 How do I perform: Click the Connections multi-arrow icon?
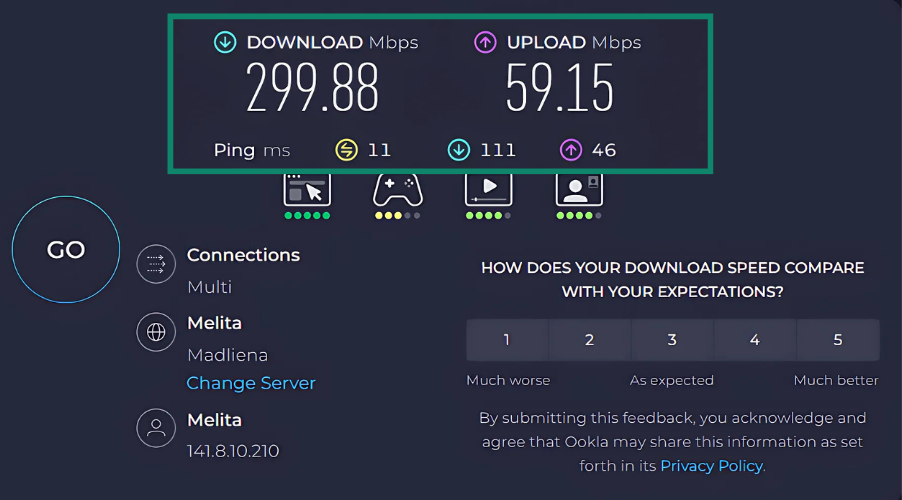pos(156,264)
